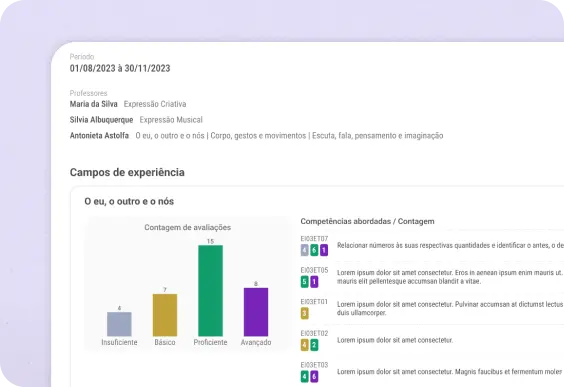Select the green 2 badge under EI03ET02
The width and height of the screenshot is (564, 387).
tap(314, 345)
